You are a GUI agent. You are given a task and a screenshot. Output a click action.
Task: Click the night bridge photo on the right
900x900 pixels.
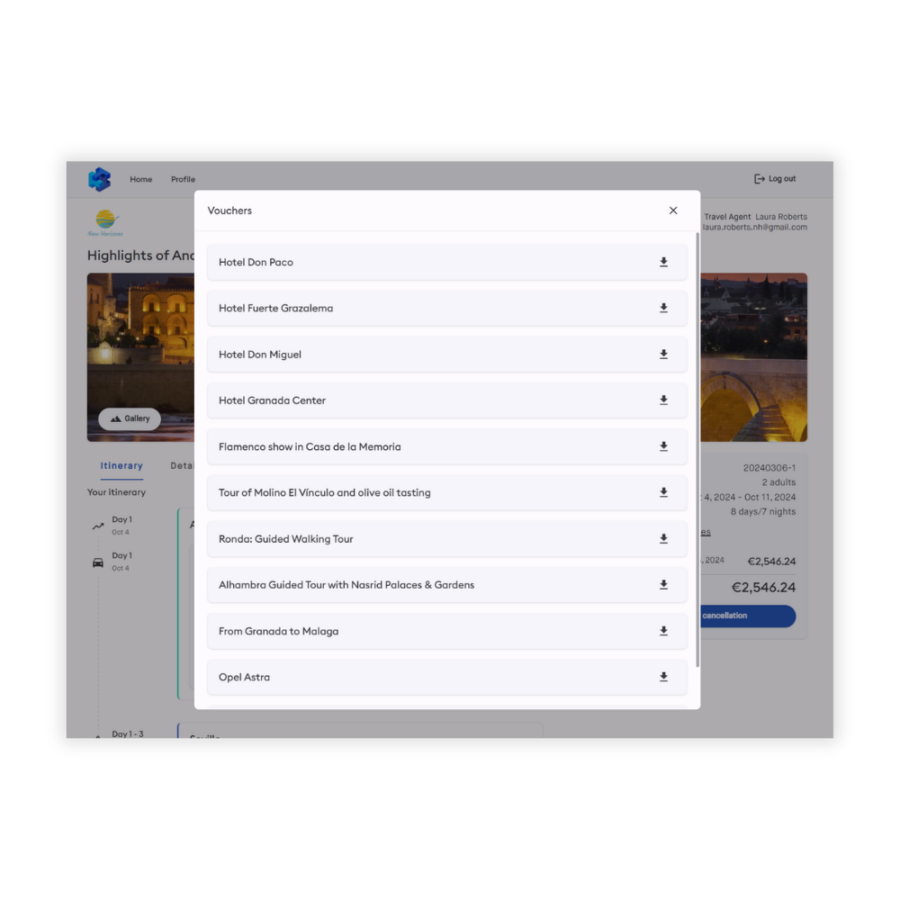754,357
